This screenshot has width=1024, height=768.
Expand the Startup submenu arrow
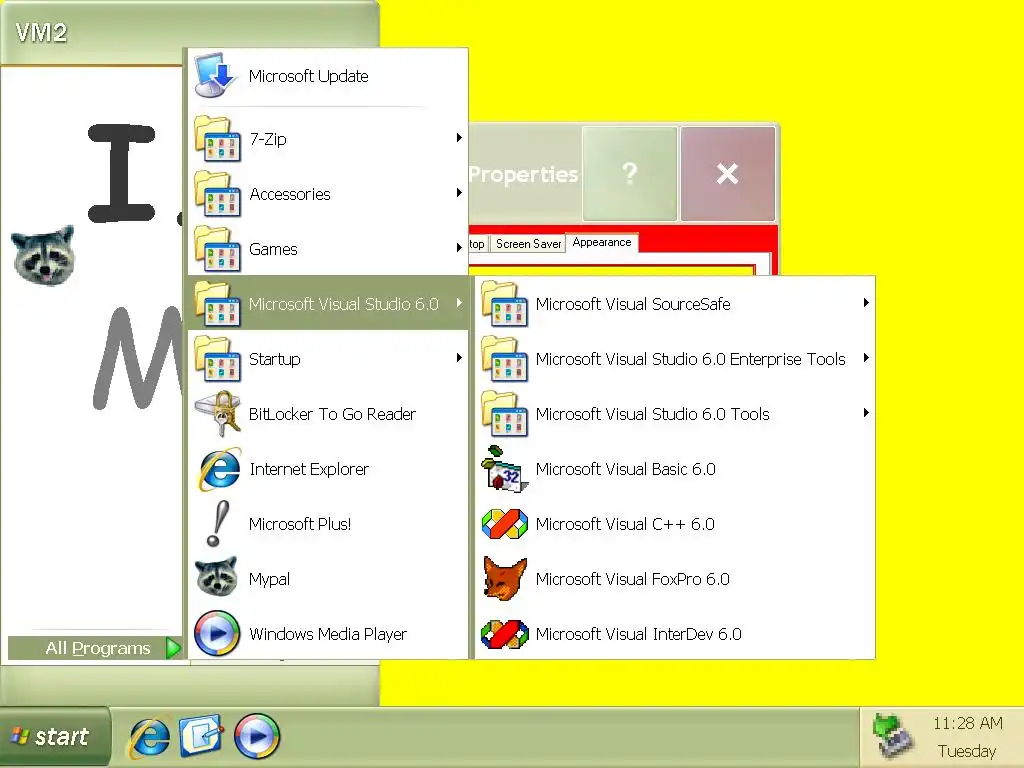[459, 358]
